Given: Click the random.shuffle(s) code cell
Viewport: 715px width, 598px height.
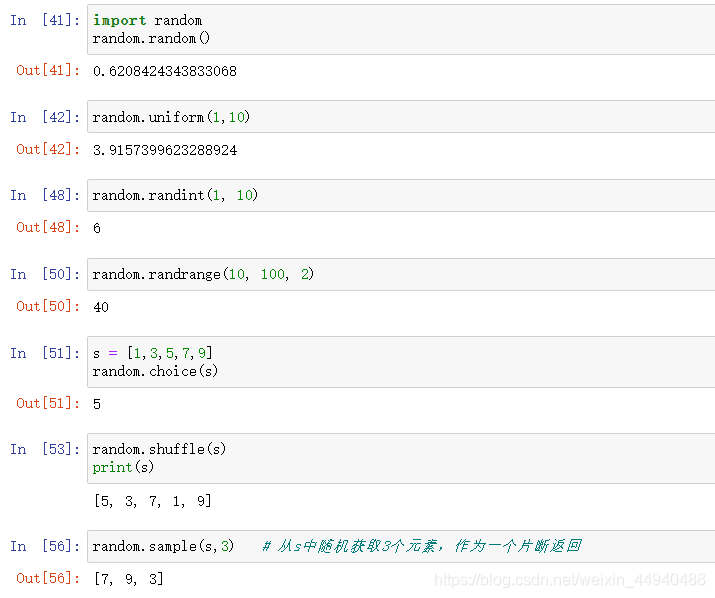Looking at the screenshot, I should pos(401,458).
